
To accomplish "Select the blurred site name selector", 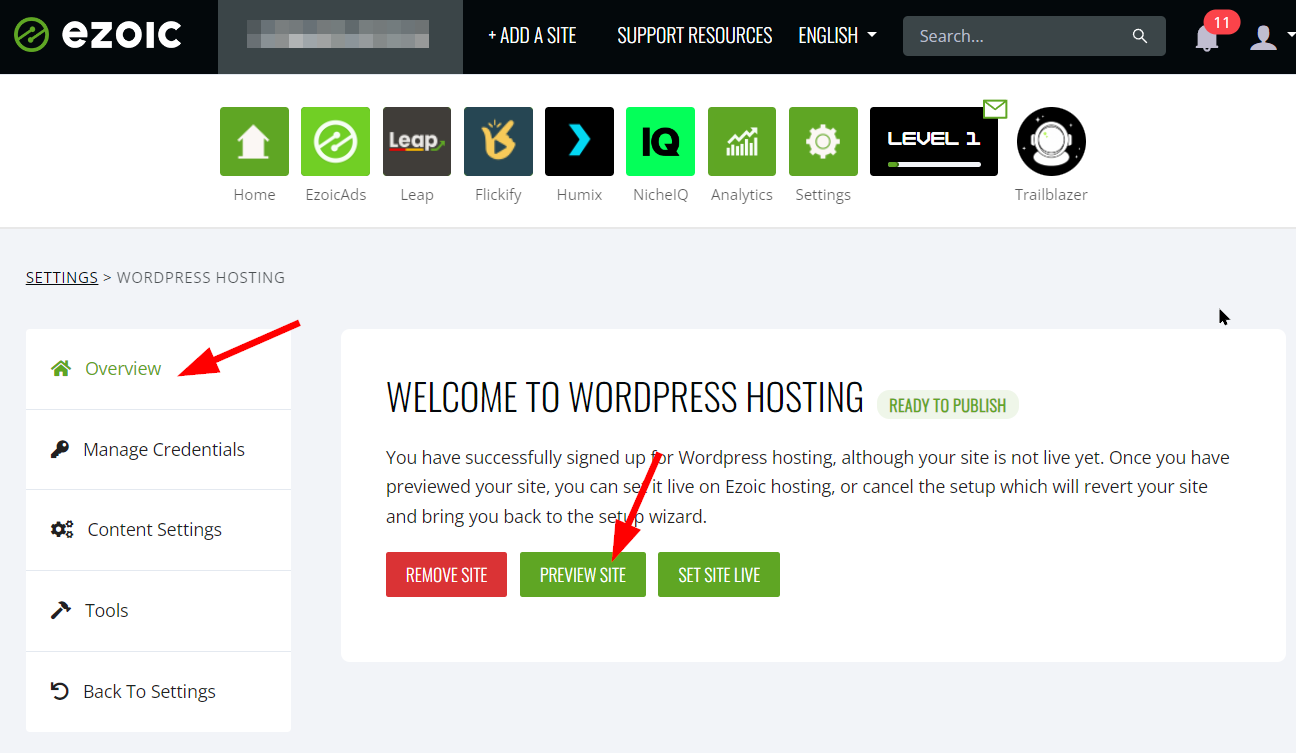I will (340, 36).
